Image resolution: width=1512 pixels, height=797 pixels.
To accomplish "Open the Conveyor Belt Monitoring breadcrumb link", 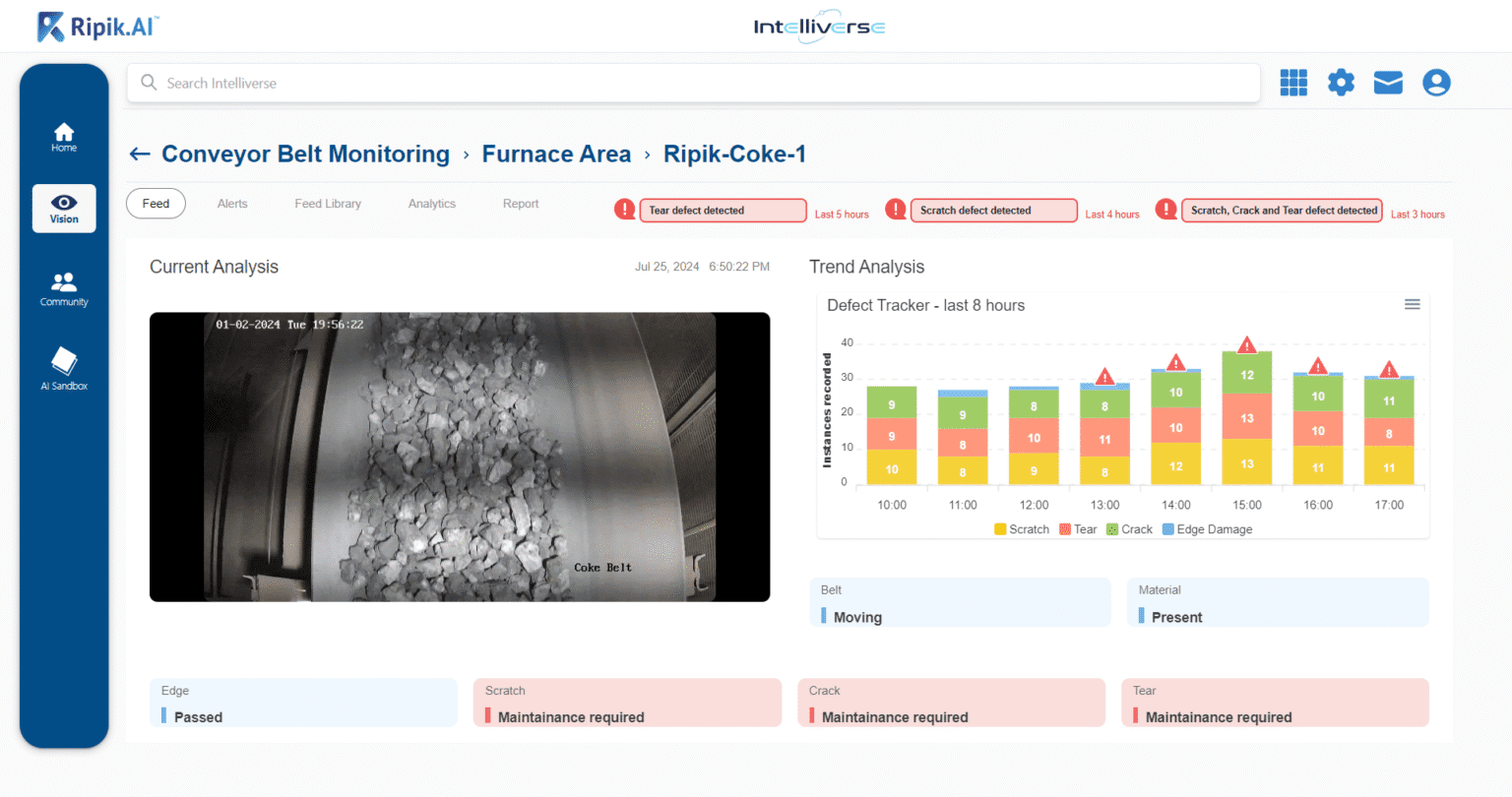I will click(305, 153).
